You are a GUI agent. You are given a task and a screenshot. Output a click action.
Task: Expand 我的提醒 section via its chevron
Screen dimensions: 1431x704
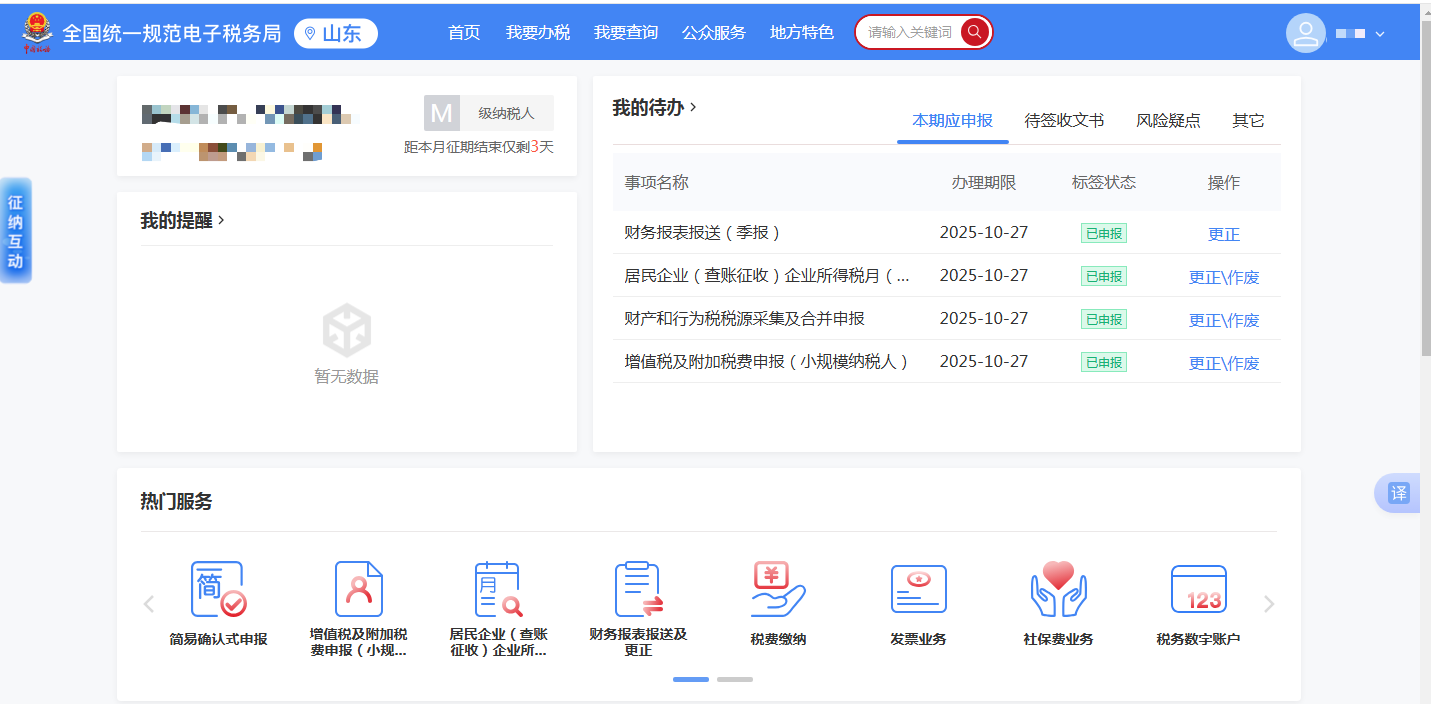pos(221,220)
